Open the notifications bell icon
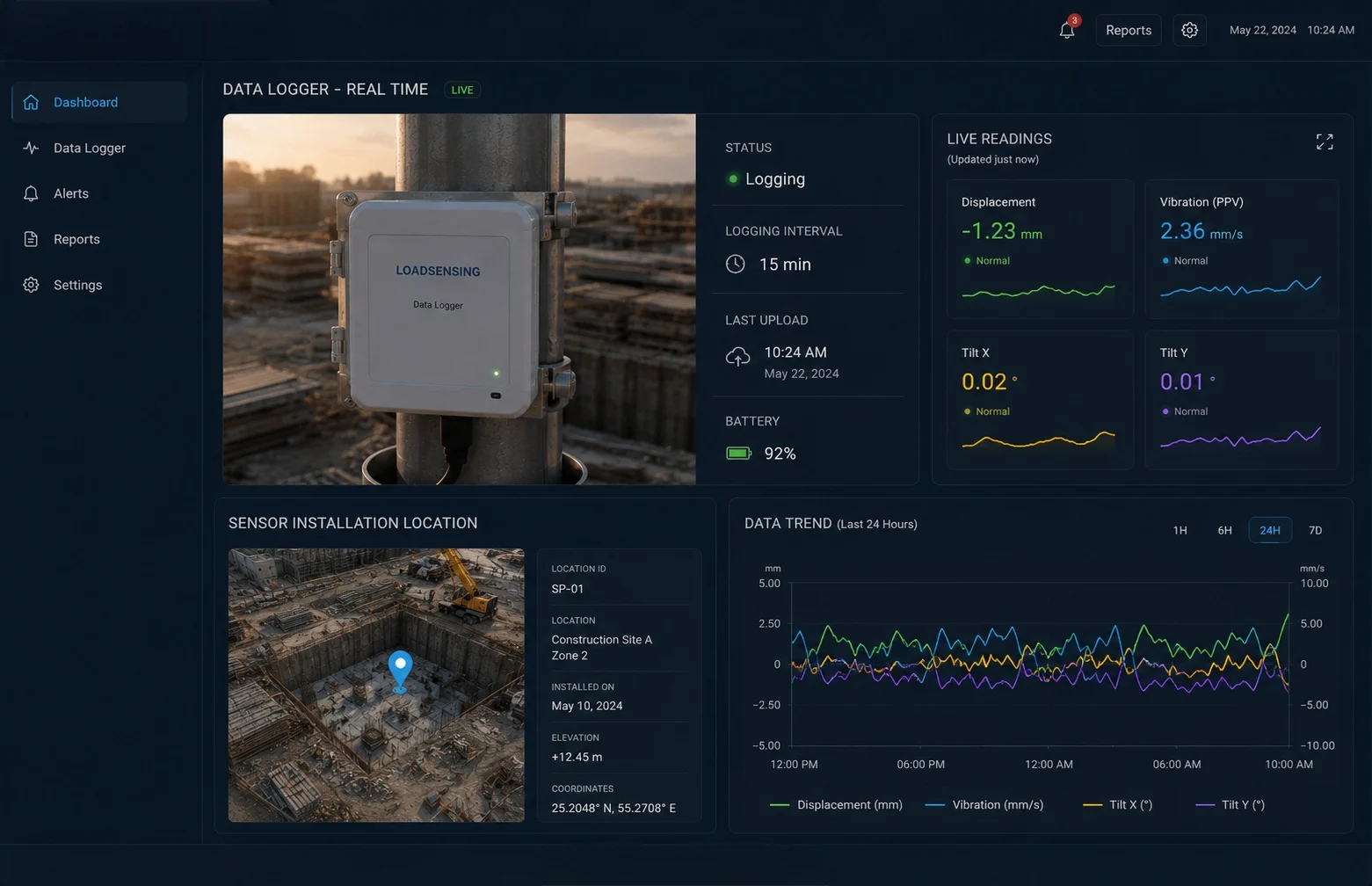The image size is (1372, 886). pos(1066,31)
